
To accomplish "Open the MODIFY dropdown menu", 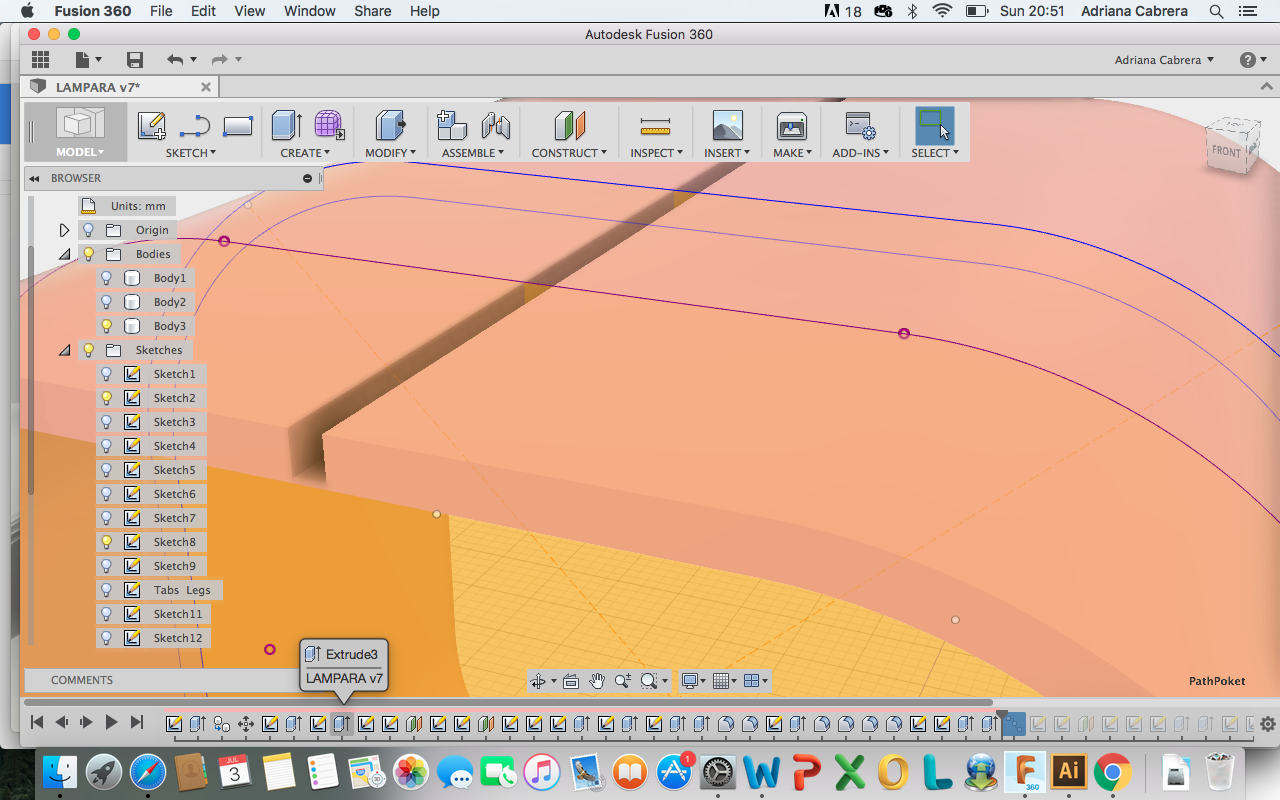I will 391,153.
